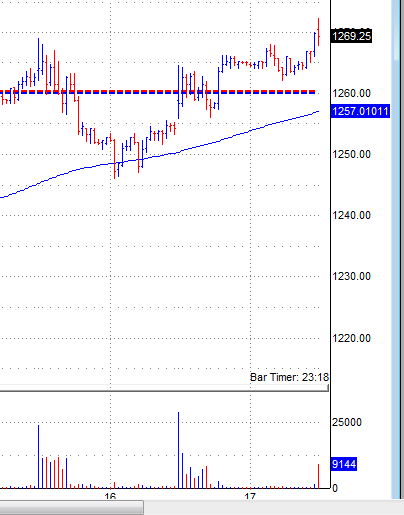
Task: Click the 25000 volume axis label
Action: (347, 422)
